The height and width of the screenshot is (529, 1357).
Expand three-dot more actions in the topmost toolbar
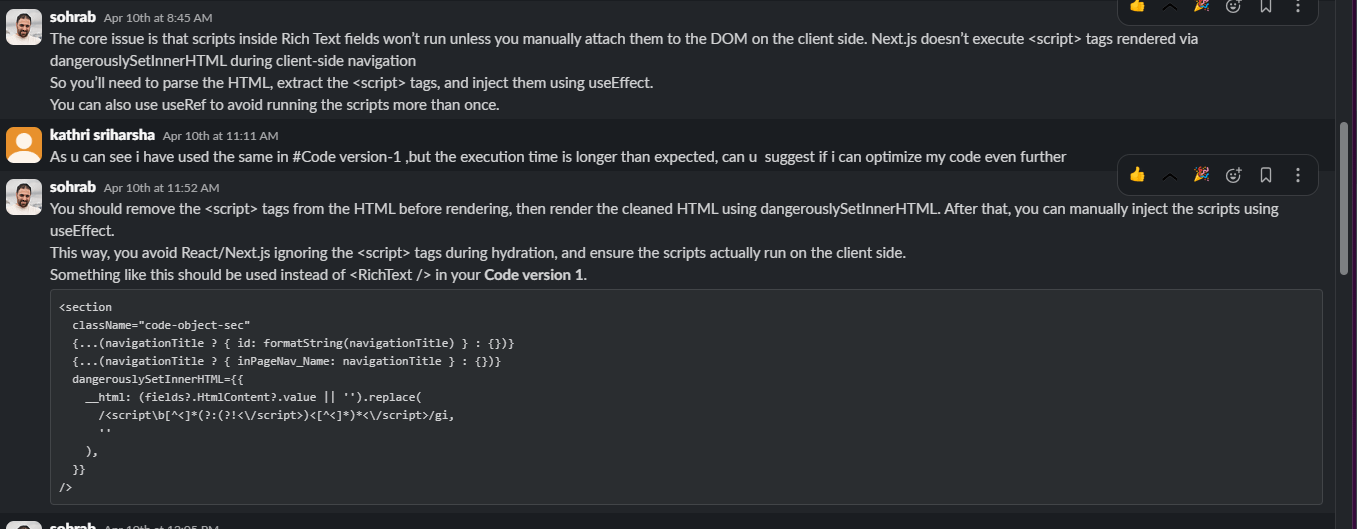[x=1298, y=6]
